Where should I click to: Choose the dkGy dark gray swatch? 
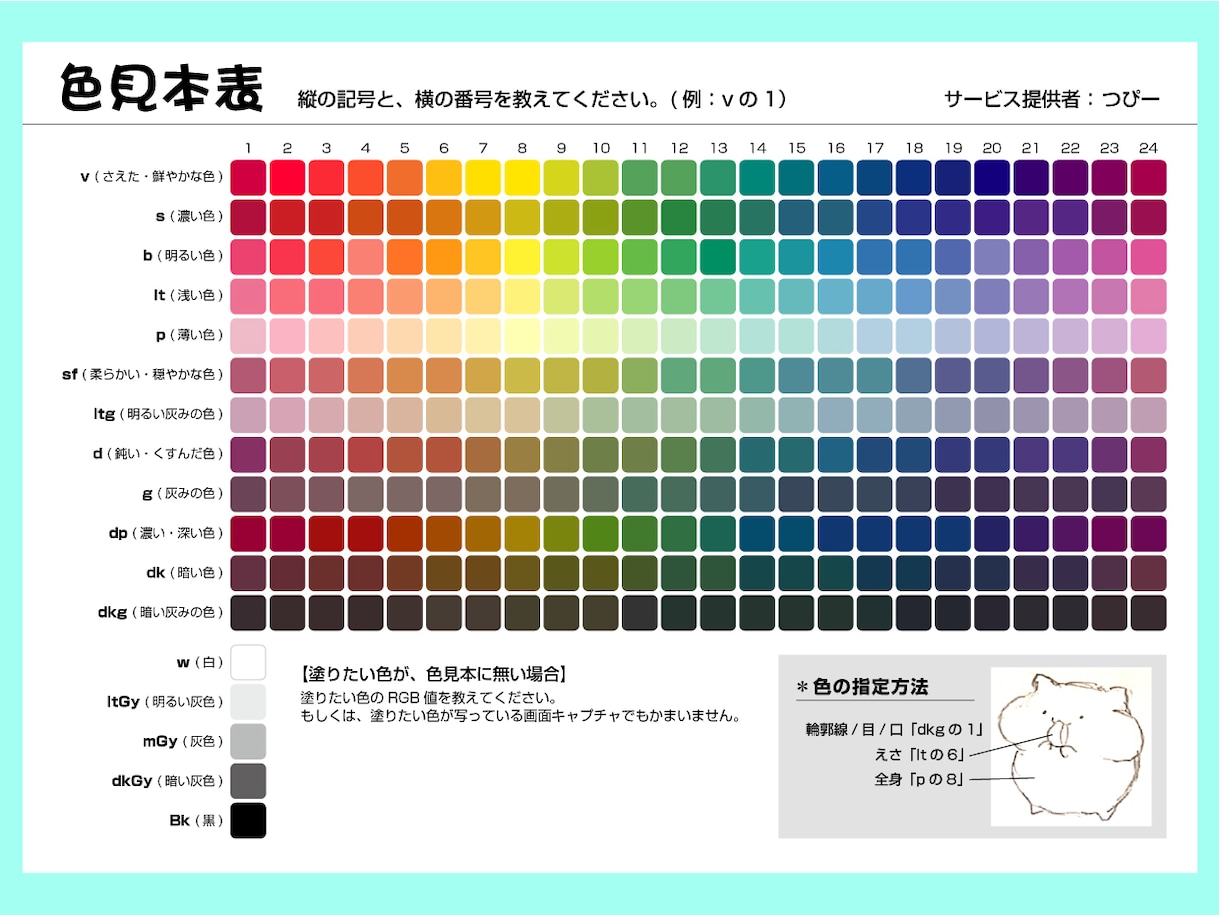(x=248, y=781)
